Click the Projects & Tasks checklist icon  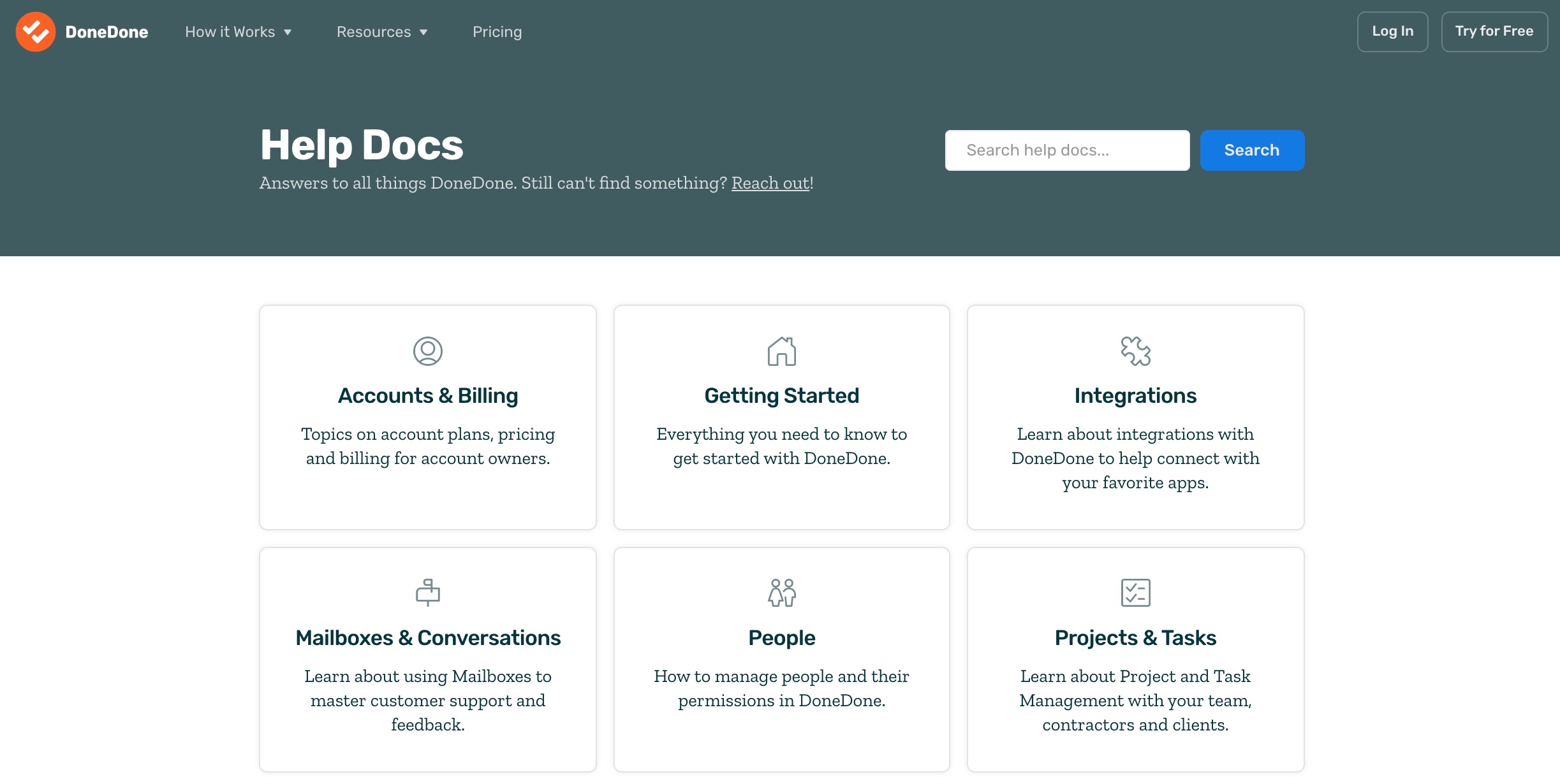pyautogui.click(x=1135, y=593)
